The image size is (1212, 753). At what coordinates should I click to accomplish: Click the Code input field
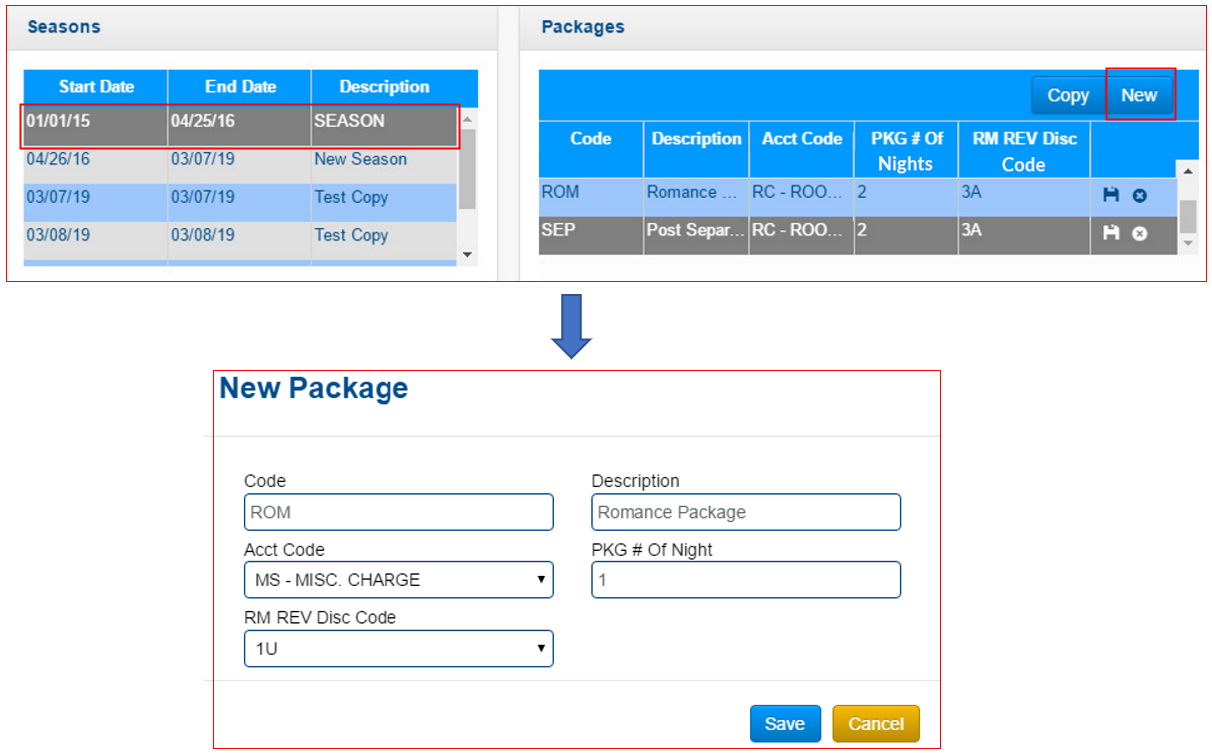coord(398,512)
